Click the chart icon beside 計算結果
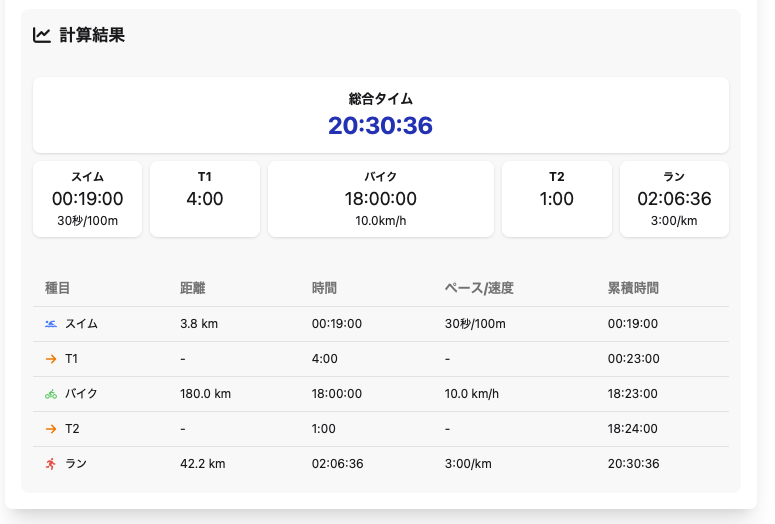Screen dimensions: 775x524 [42, 35]
